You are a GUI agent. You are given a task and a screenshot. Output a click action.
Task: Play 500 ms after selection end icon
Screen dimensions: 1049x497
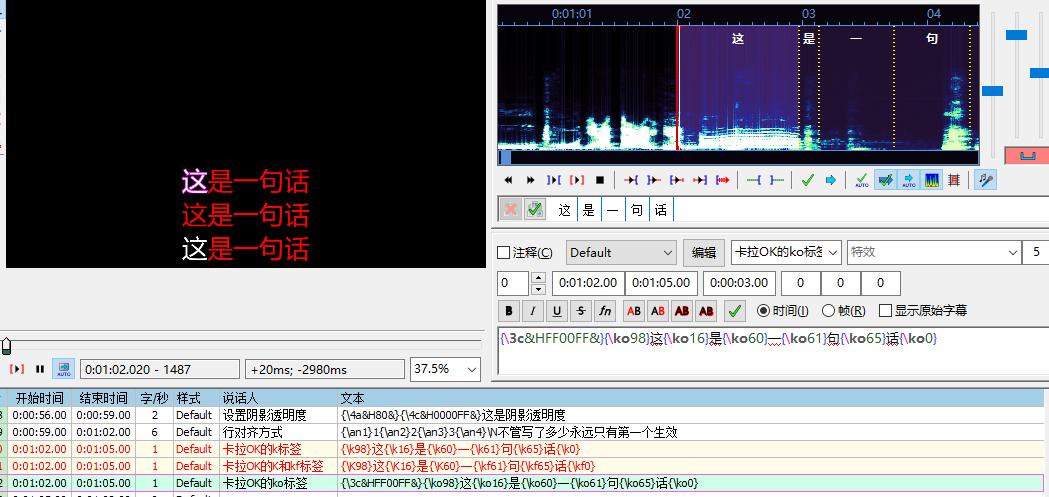point(654,180)
